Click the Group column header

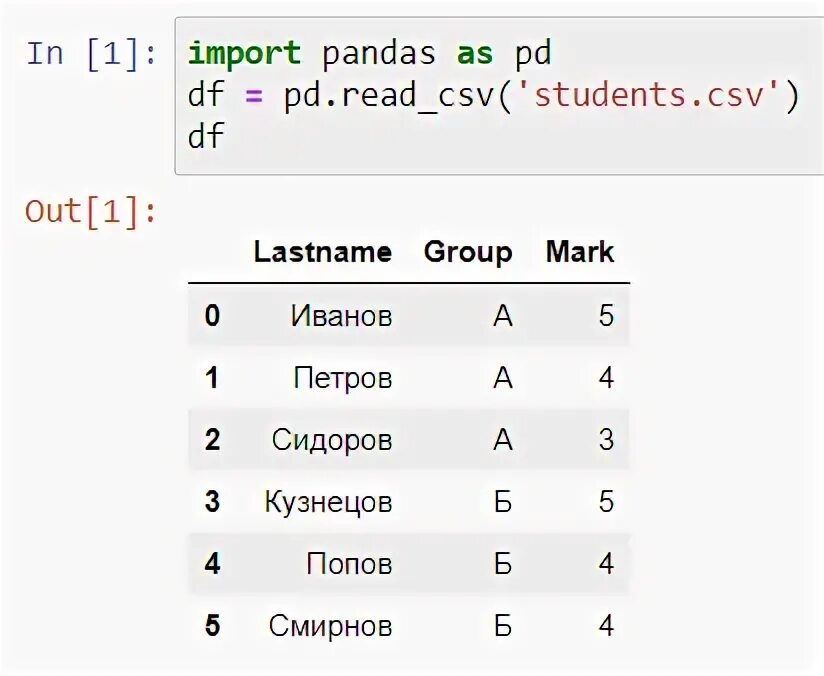(x=468, y=253)
